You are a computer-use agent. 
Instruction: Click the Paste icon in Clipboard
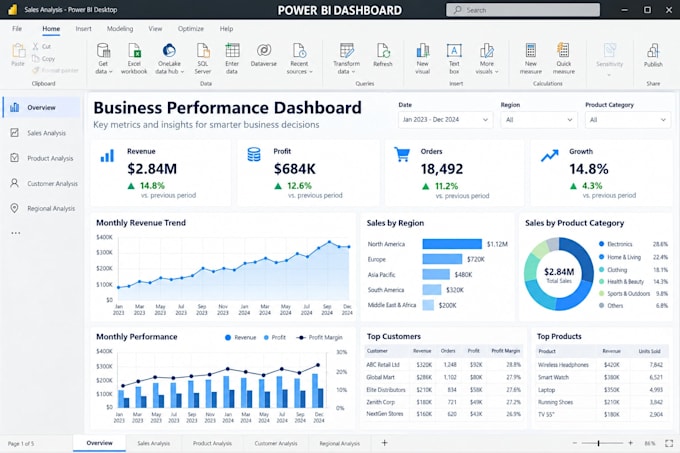coord(18,51)
